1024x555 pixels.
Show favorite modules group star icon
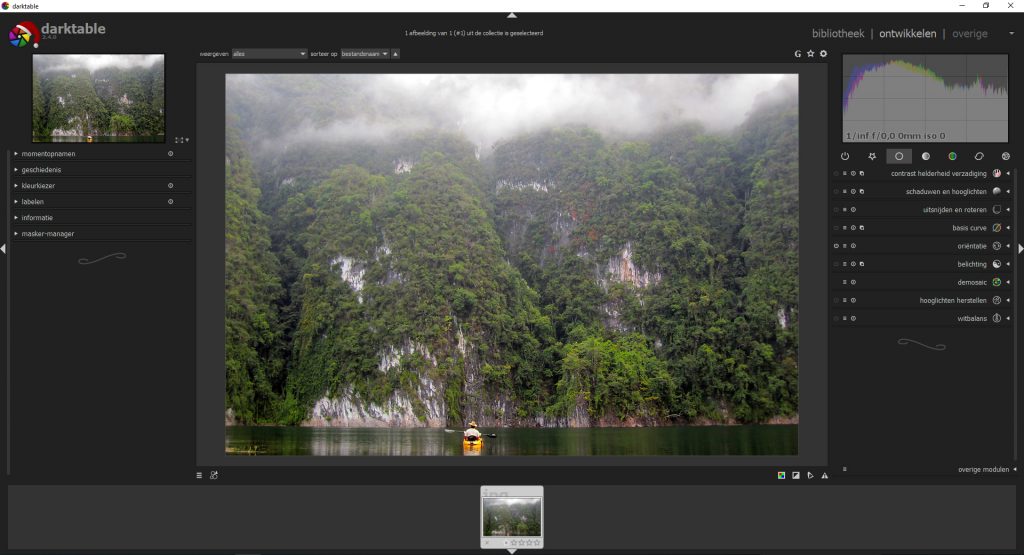tap(872, 156)
